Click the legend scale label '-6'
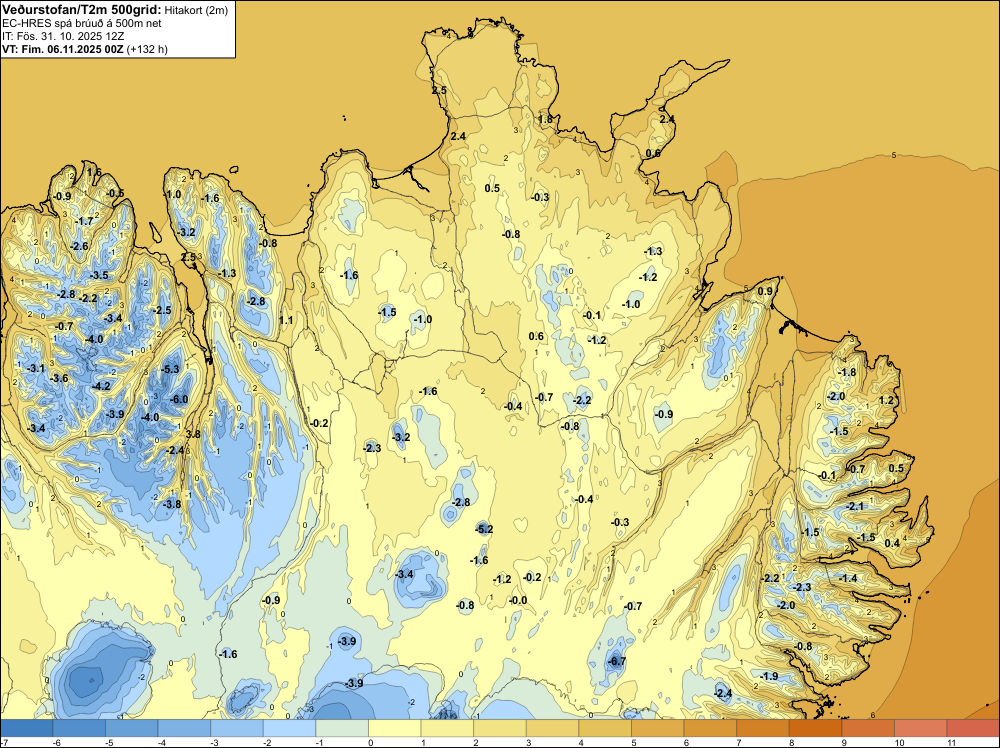The width and height of the screenshot is (1000, 748). pos(55,743)
